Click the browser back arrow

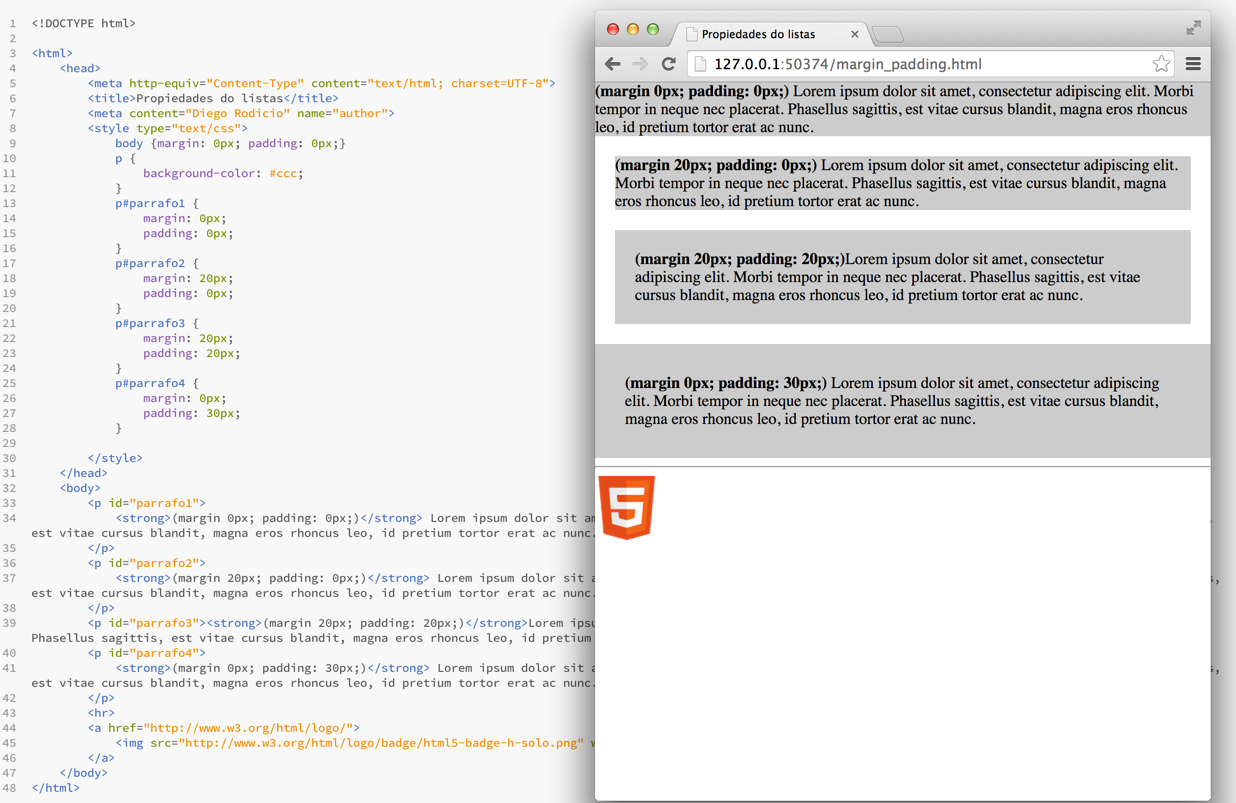613,64
